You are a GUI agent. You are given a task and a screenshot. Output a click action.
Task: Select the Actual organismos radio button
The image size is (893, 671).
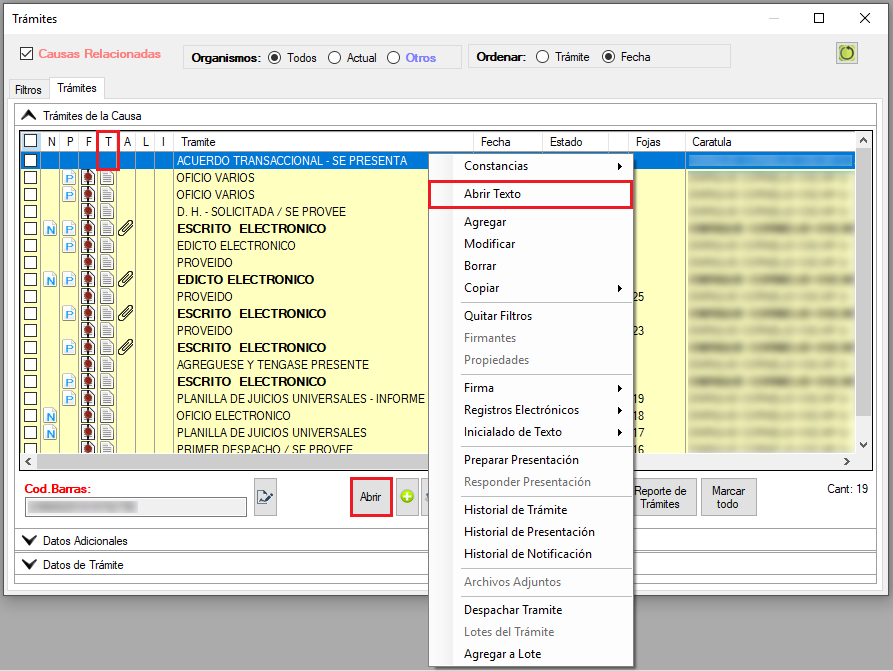click(x=335, y=58)
